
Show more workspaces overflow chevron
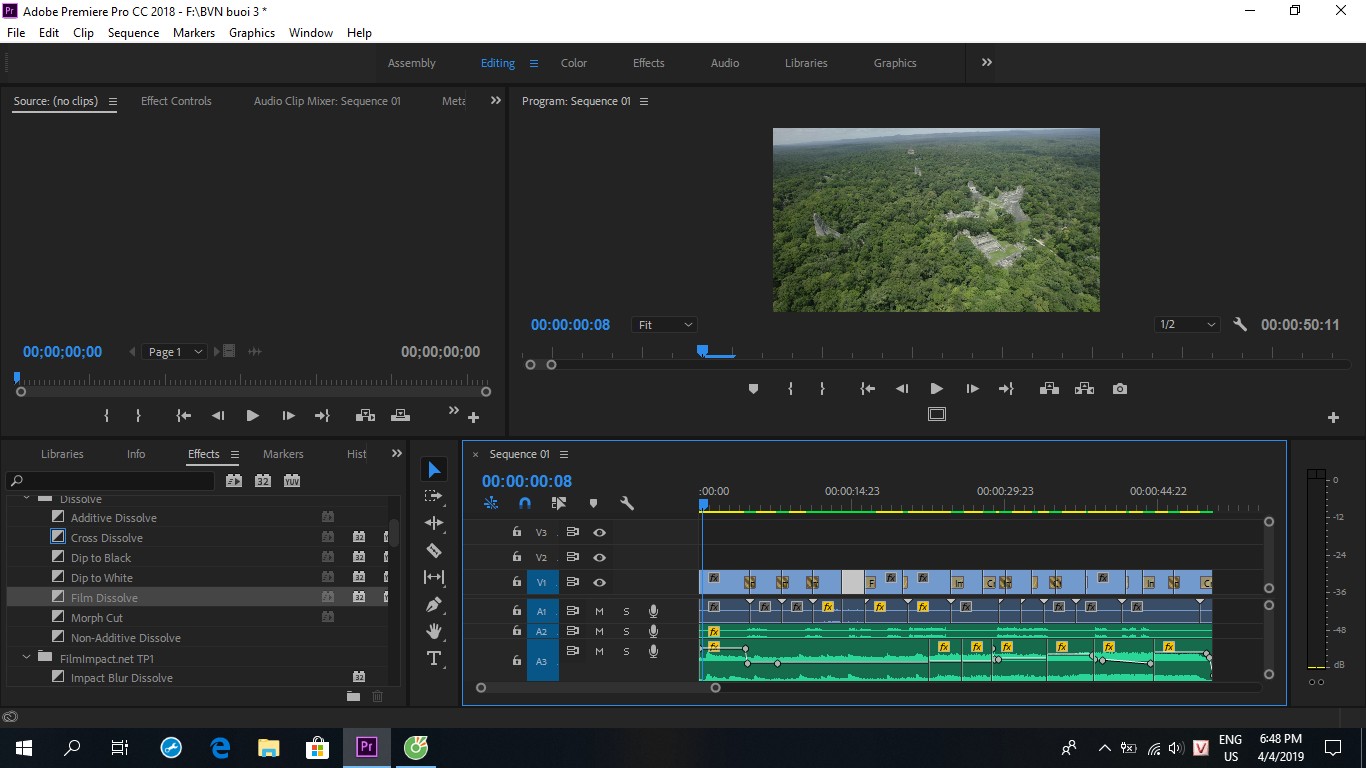987,62
